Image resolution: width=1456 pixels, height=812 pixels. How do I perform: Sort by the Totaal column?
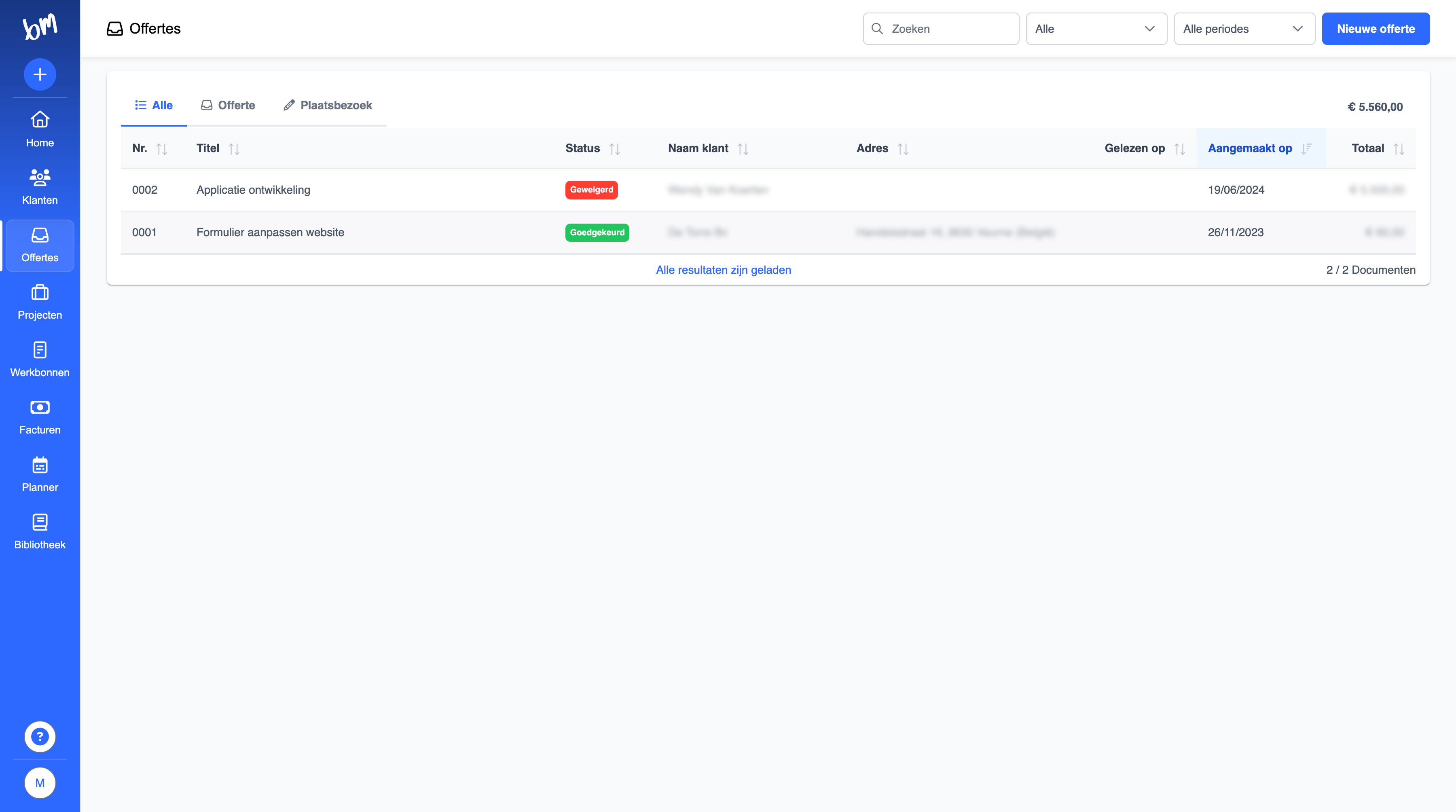1398,149
